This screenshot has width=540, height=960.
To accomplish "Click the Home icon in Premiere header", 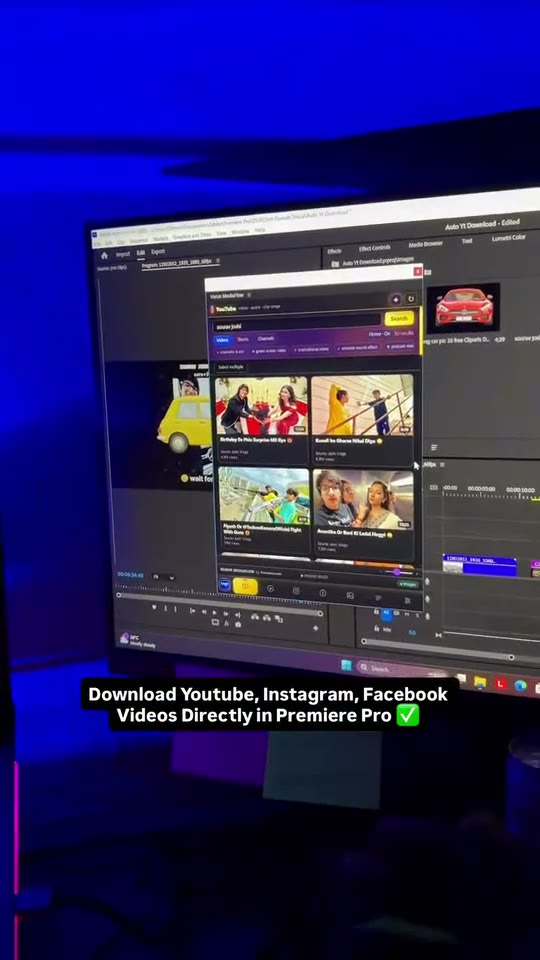I will [104, 256].
